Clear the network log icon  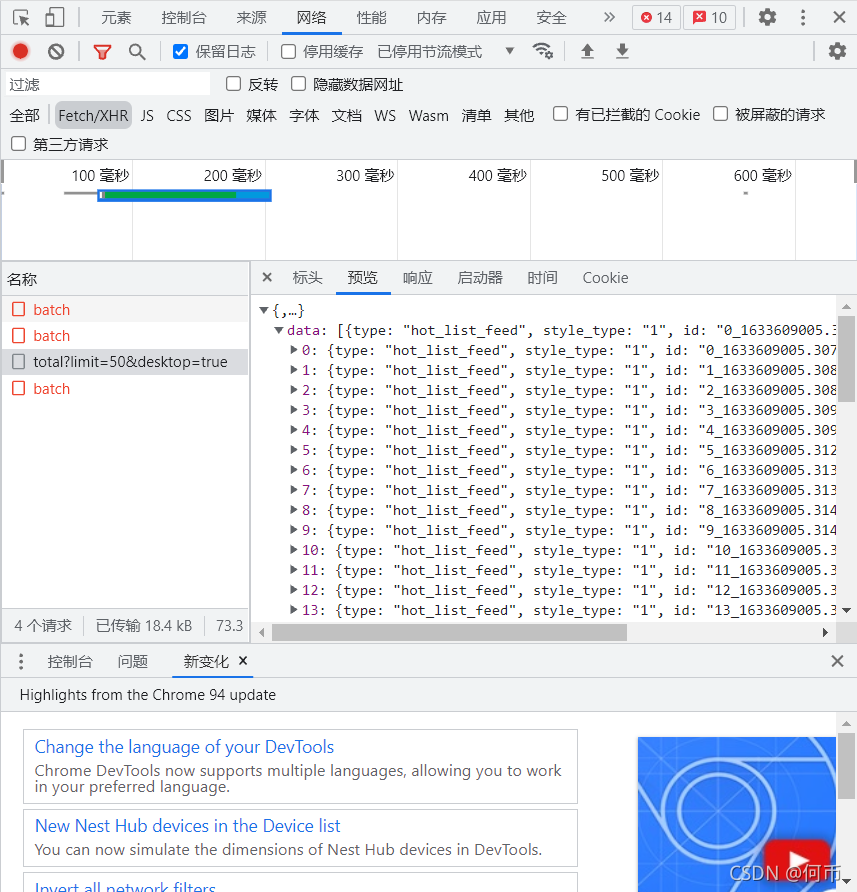coord(56,52)
